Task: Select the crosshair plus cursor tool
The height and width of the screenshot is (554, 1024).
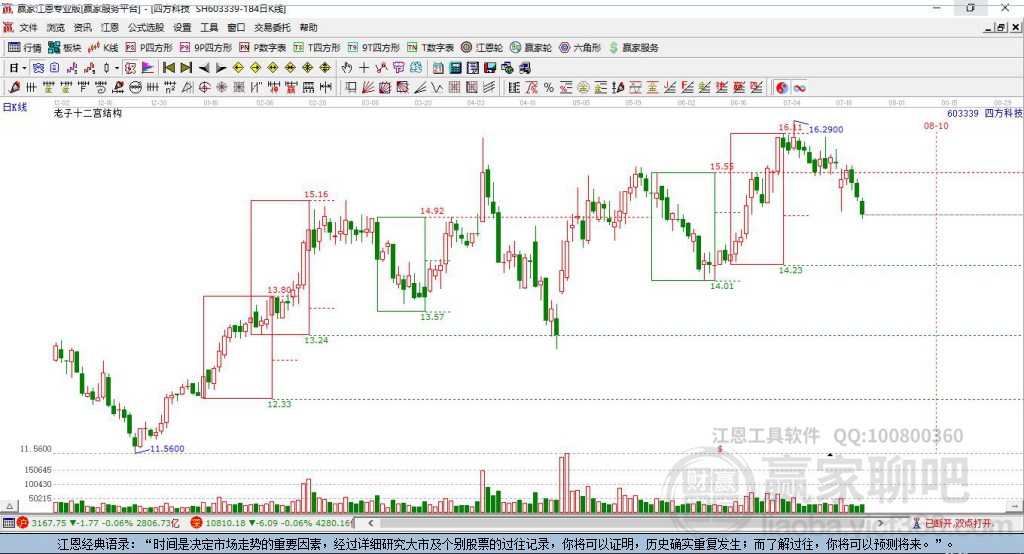Action: click(364, 68)
